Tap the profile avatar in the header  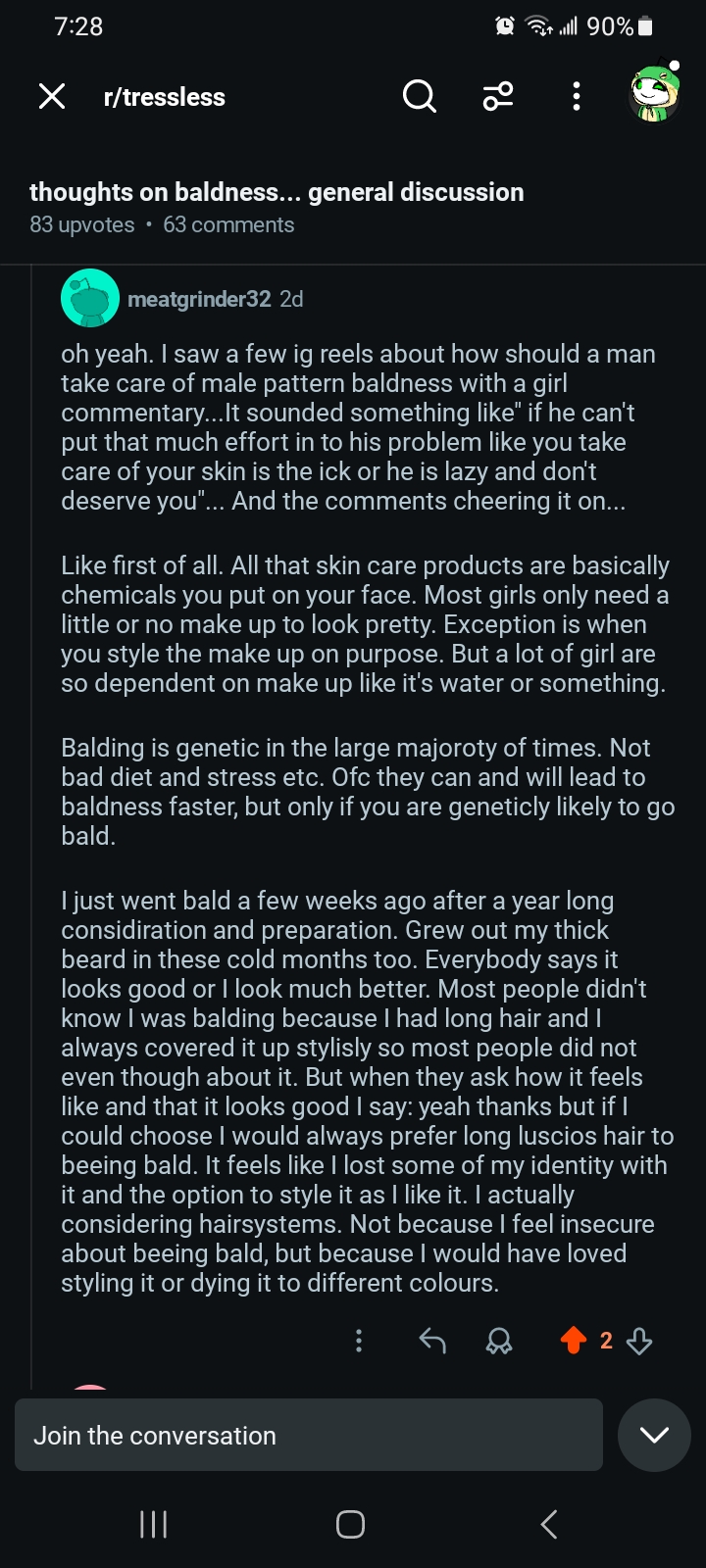(654, 94)
